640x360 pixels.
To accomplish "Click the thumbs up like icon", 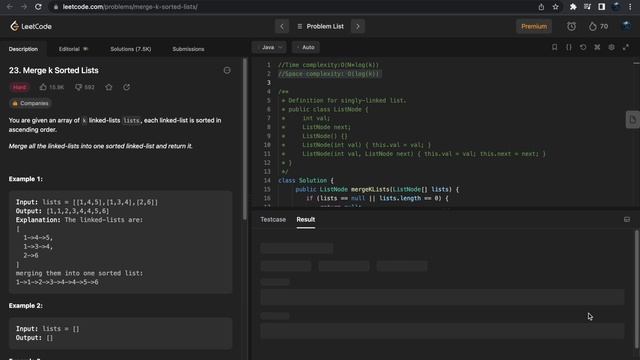I will coord(43,87).
